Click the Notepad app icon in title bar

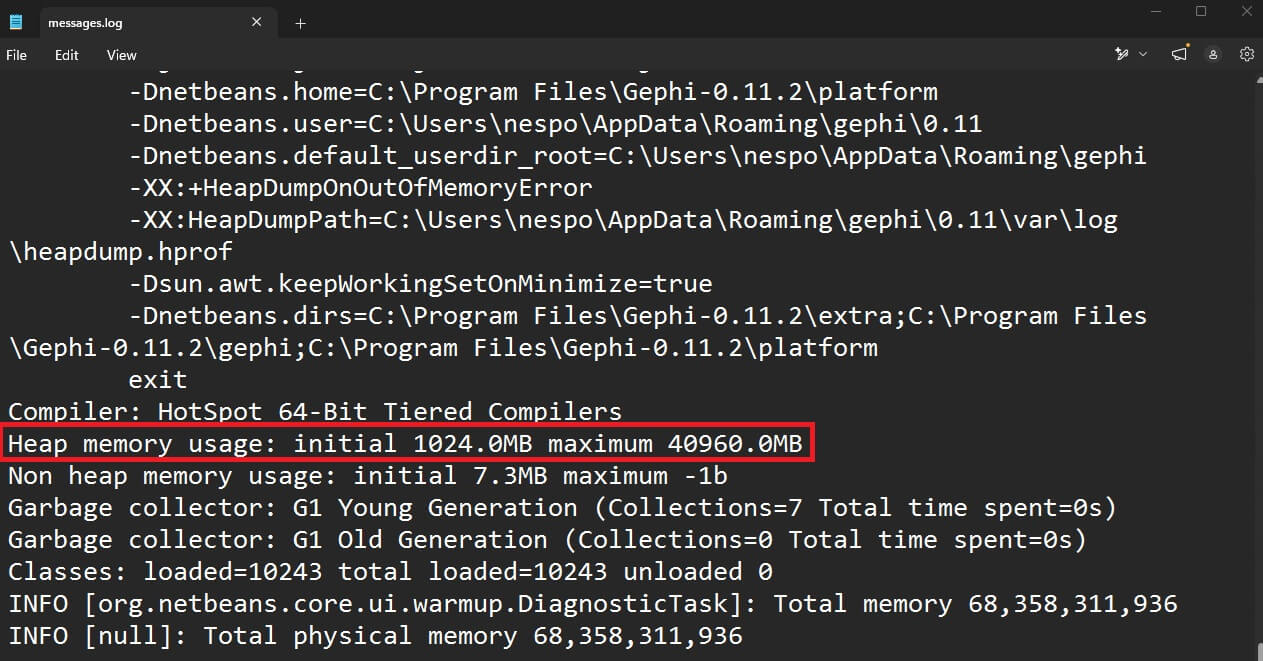(x=16, y=22)
